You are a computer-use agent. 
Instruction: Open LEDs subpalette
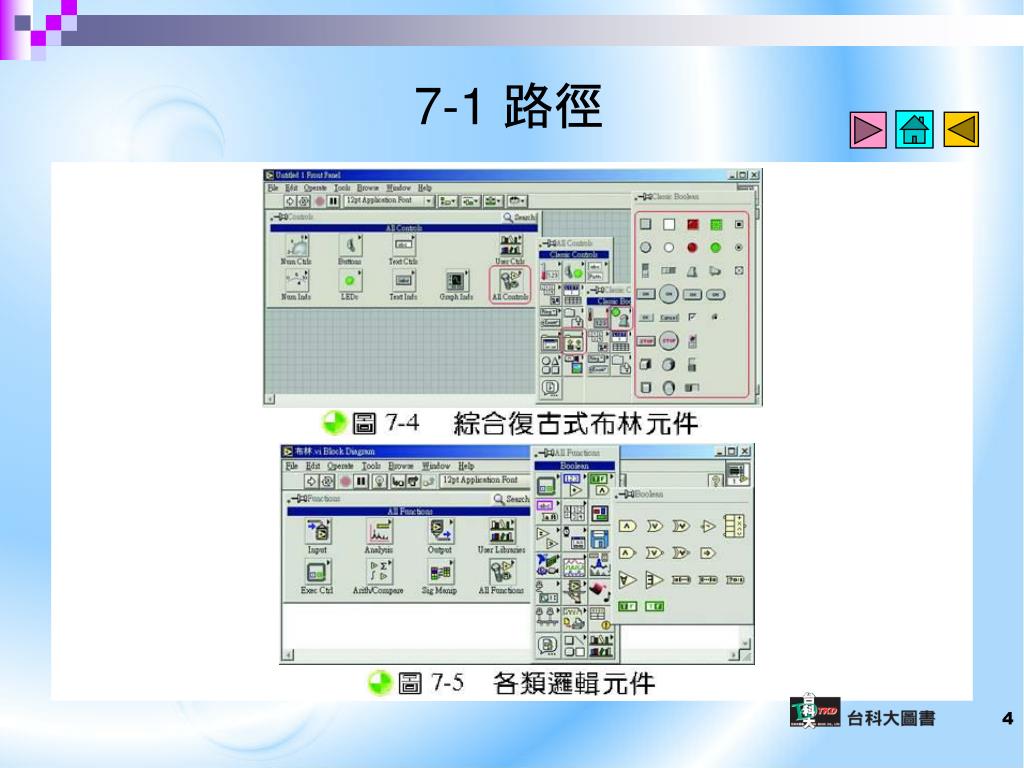[350, 285]
